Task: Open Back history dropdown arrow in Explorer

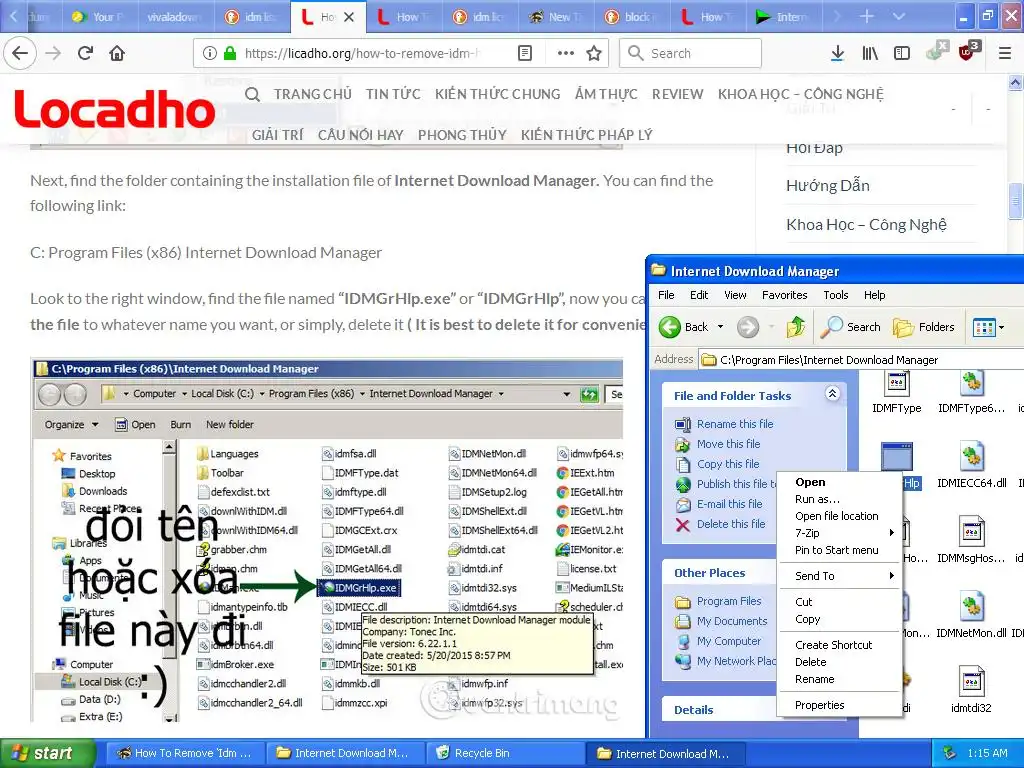Action: [x=720, y=327]
